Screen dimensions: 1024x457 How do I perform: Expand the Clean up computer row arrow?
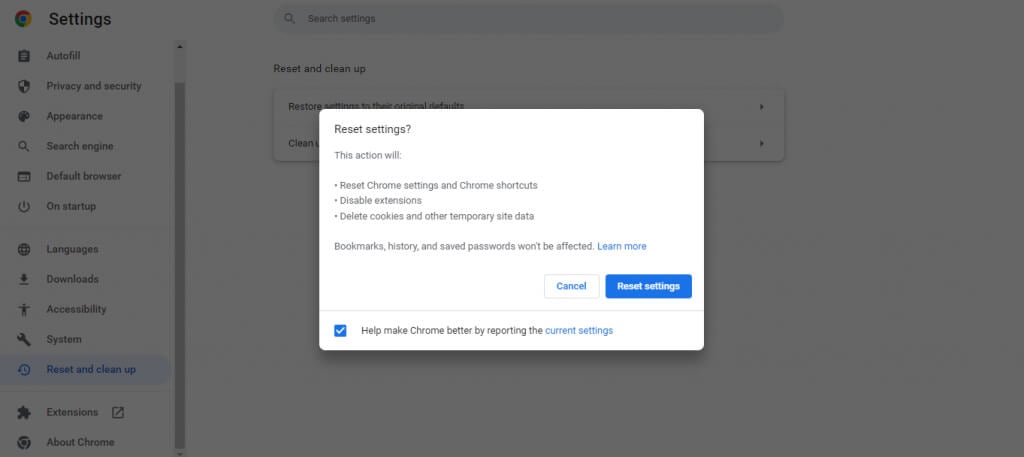[761, 144]
